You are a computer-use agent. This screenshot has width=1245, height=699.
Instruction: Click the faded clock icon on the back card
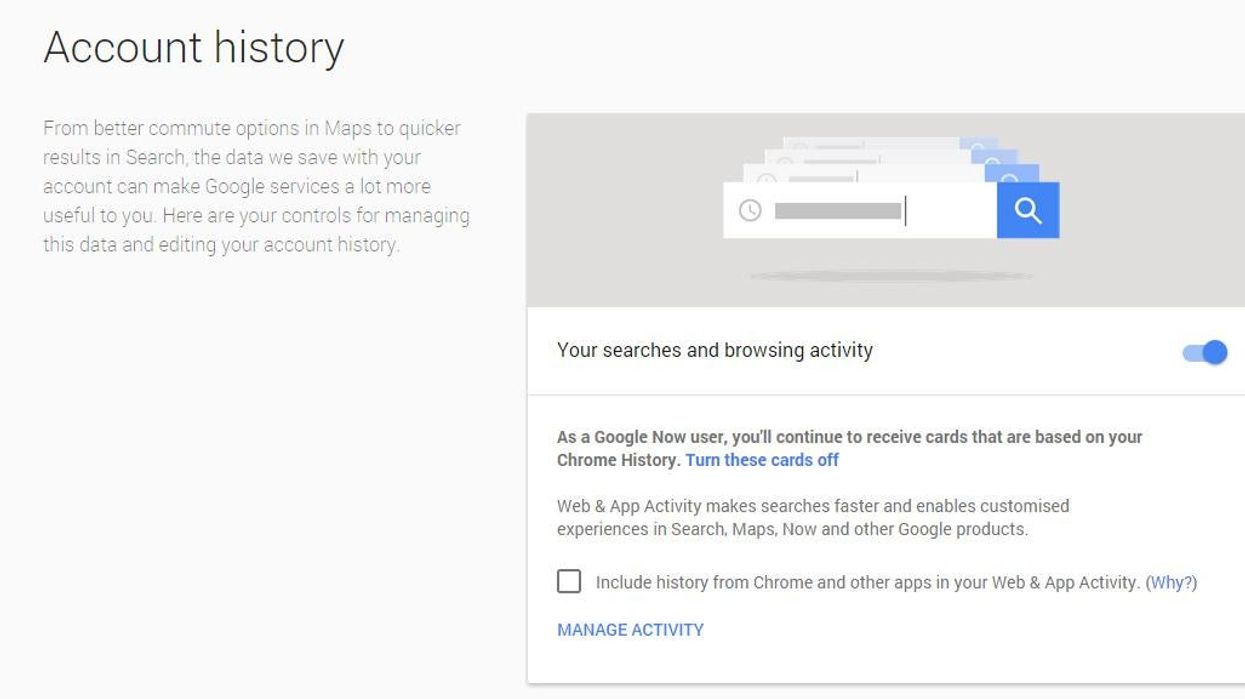(x=767, y=181)
